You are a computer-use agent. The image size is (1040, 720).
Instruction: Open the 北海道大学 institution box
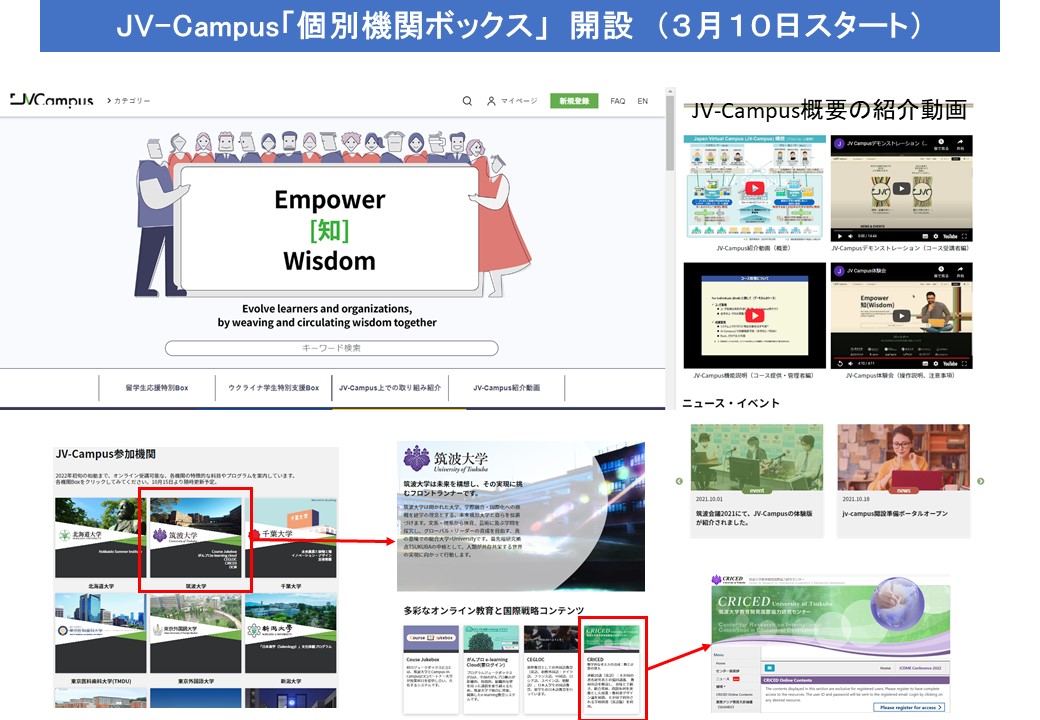pyautogui.click(x=101, y=543)
